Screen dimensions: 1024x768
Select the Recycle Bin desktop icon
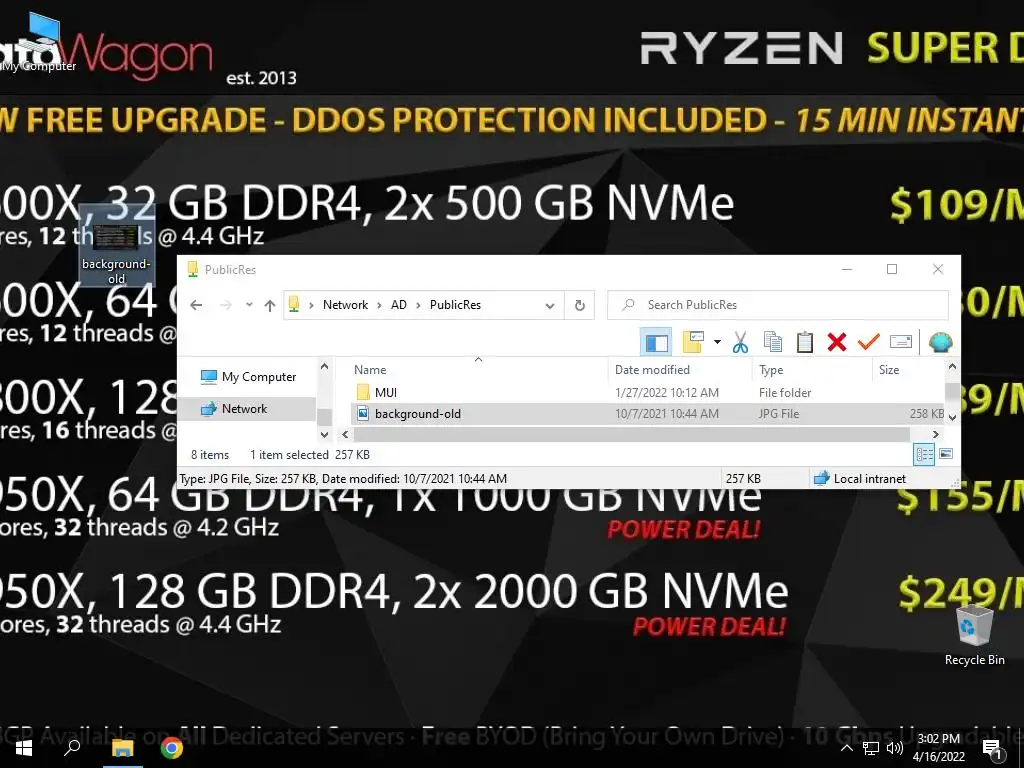pyautogui.click(x=974, y=635)
